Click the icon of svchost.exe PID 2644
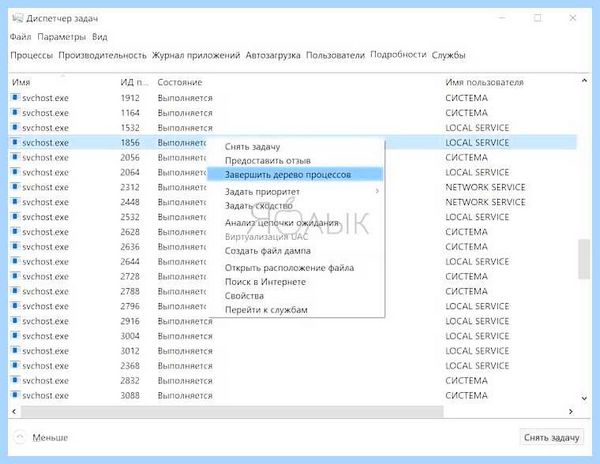Viewport: 600px width, 464px height. (15, 261)
